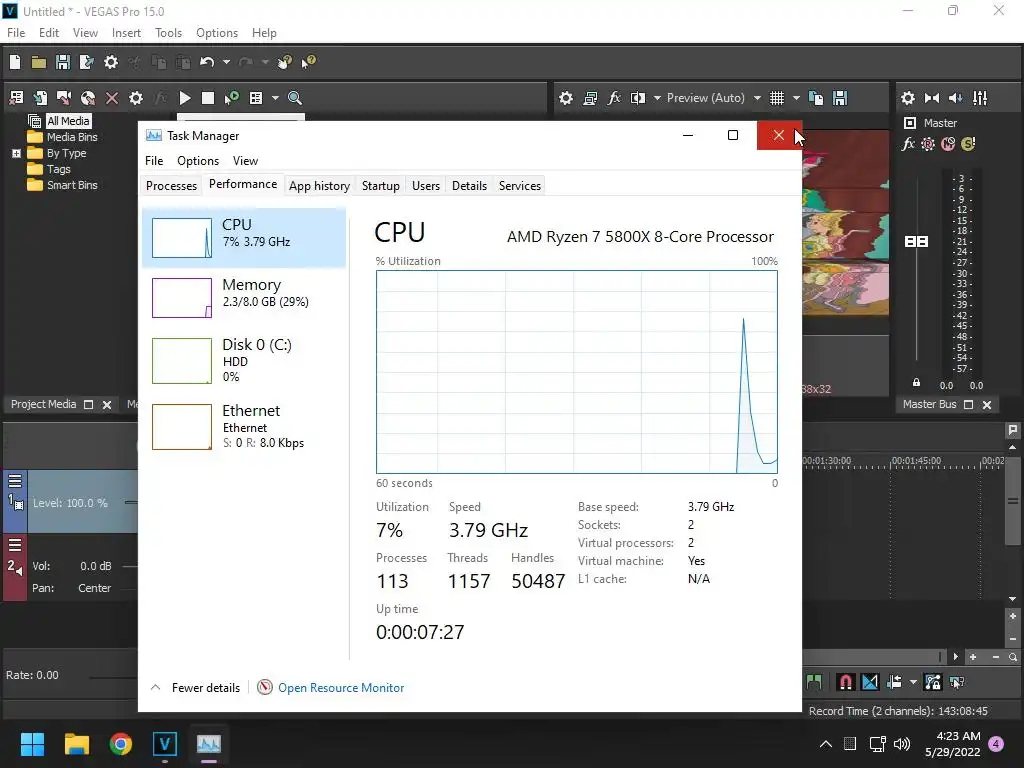
Task: Delete selected media with red X icon
Action: point(112,98)
